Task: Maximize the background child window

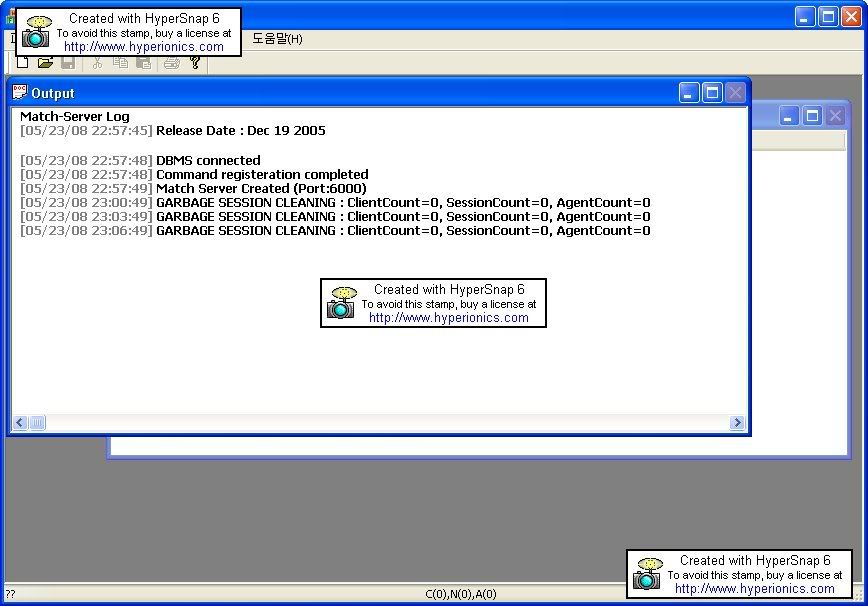Action: [813, 116]
